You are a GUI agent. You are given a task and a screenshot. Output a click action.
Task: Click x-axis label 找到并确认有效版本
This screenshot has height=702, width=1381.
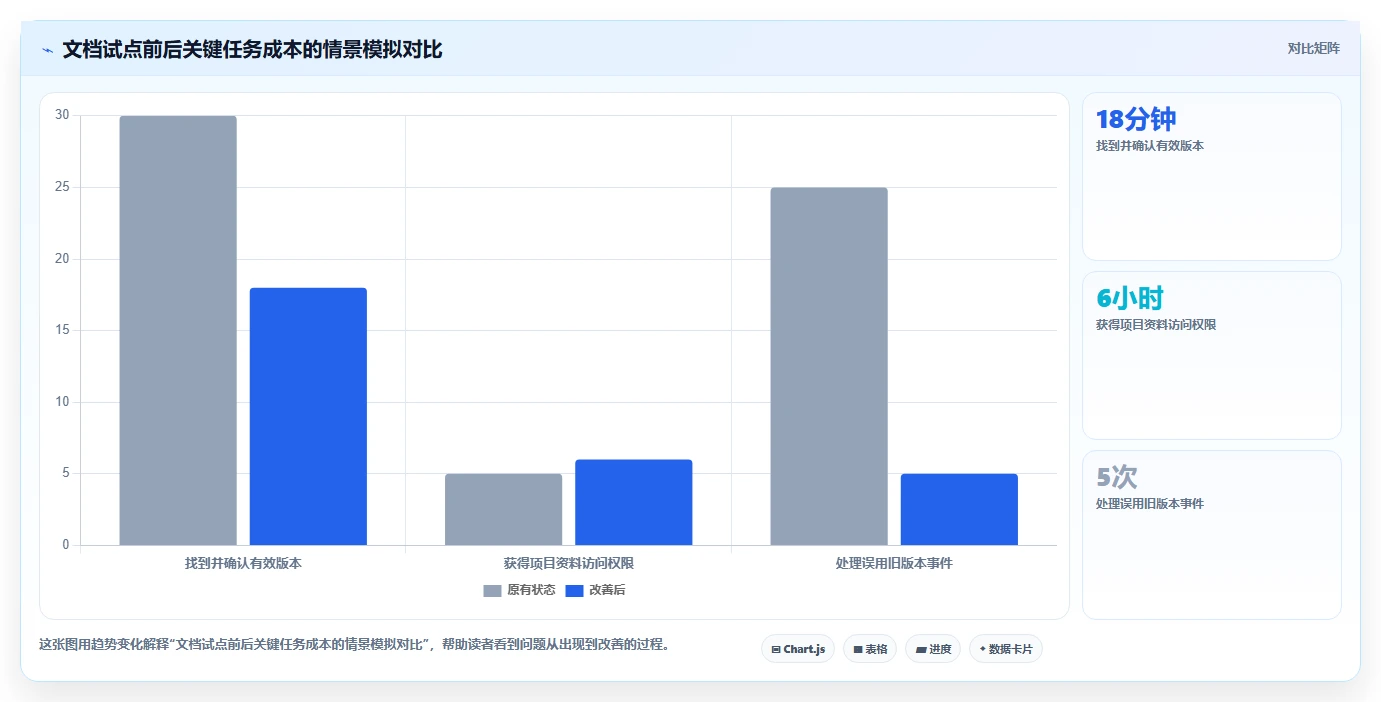point(243,563)
